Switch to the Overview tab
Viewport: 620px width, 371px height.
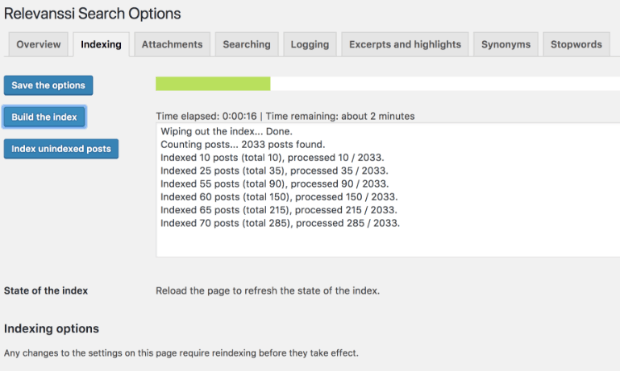click(38, 44)
